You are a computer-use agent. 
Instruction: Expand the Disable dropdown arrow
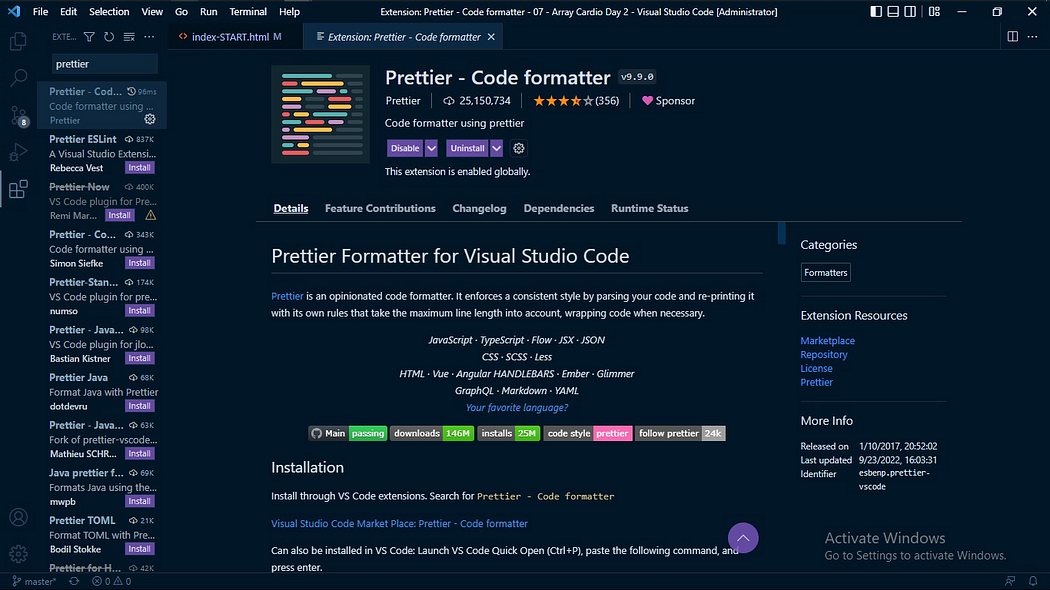[x=431, y=148]
